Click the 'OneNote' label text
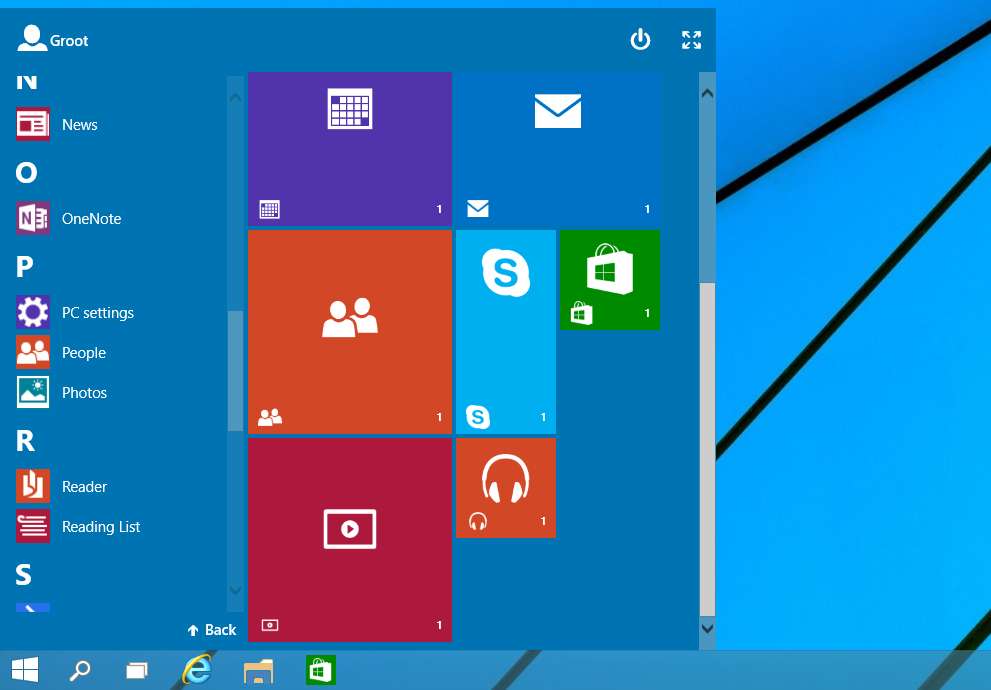This screenshot has width=991, height=690. point(92,219)
